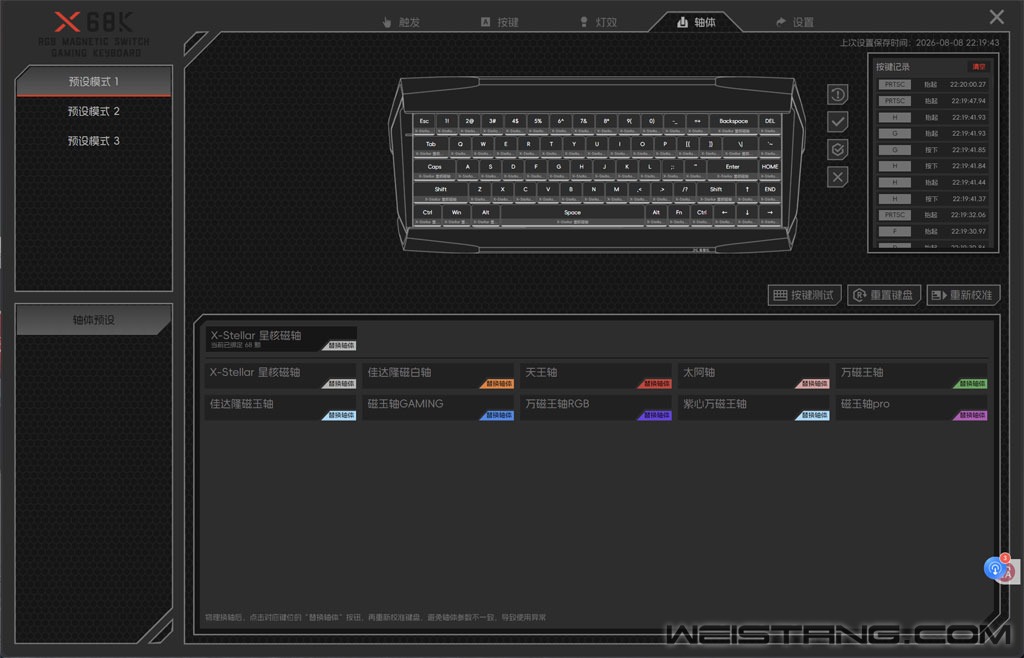The width and height of the screenshot is (1024, 658).
Task: Click key log entry PRTSC at 22:19:47.94
Action: [933, 101]
